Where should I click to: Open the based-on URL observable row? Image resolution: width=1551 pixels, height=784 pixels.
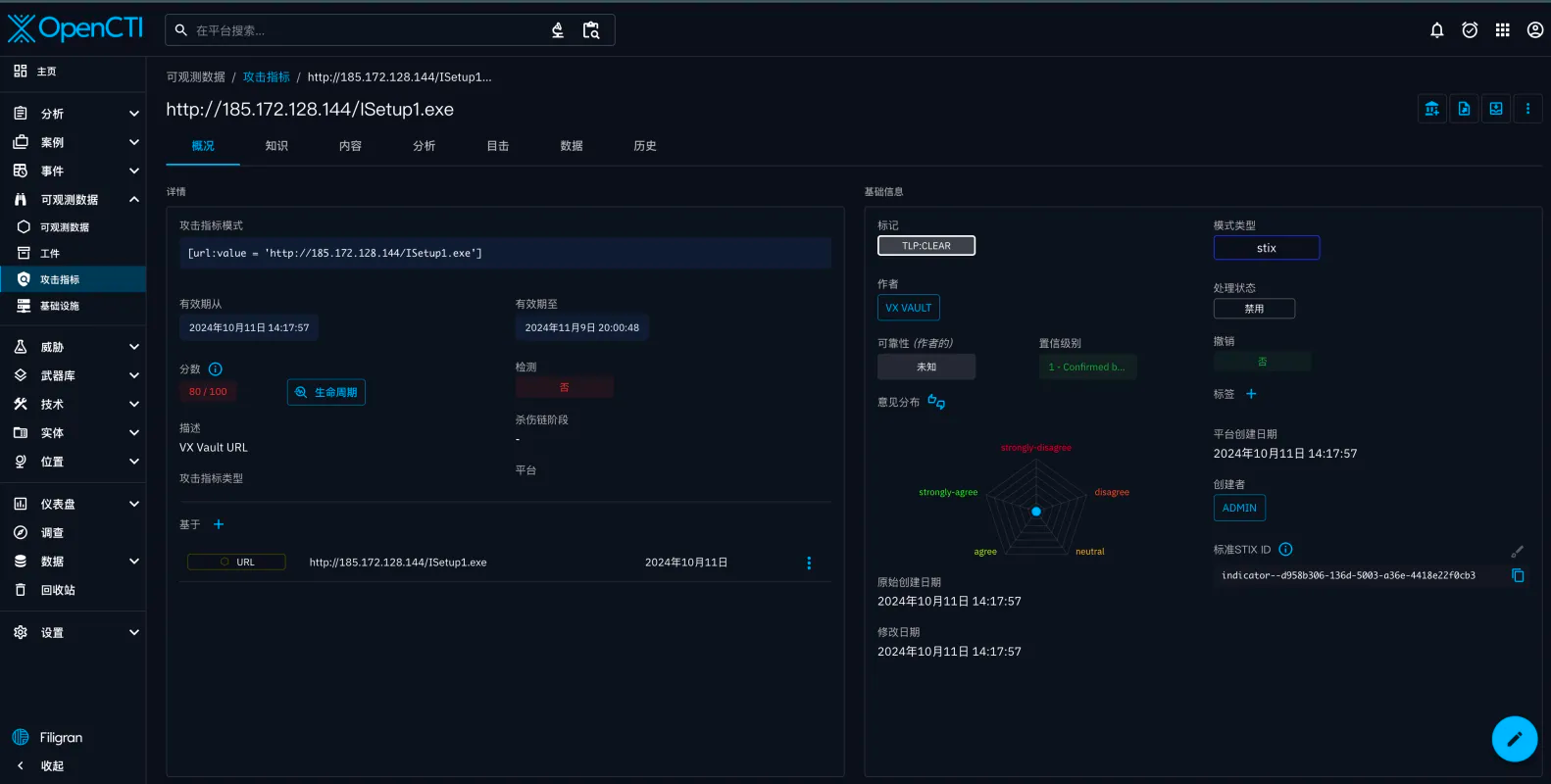506,563
